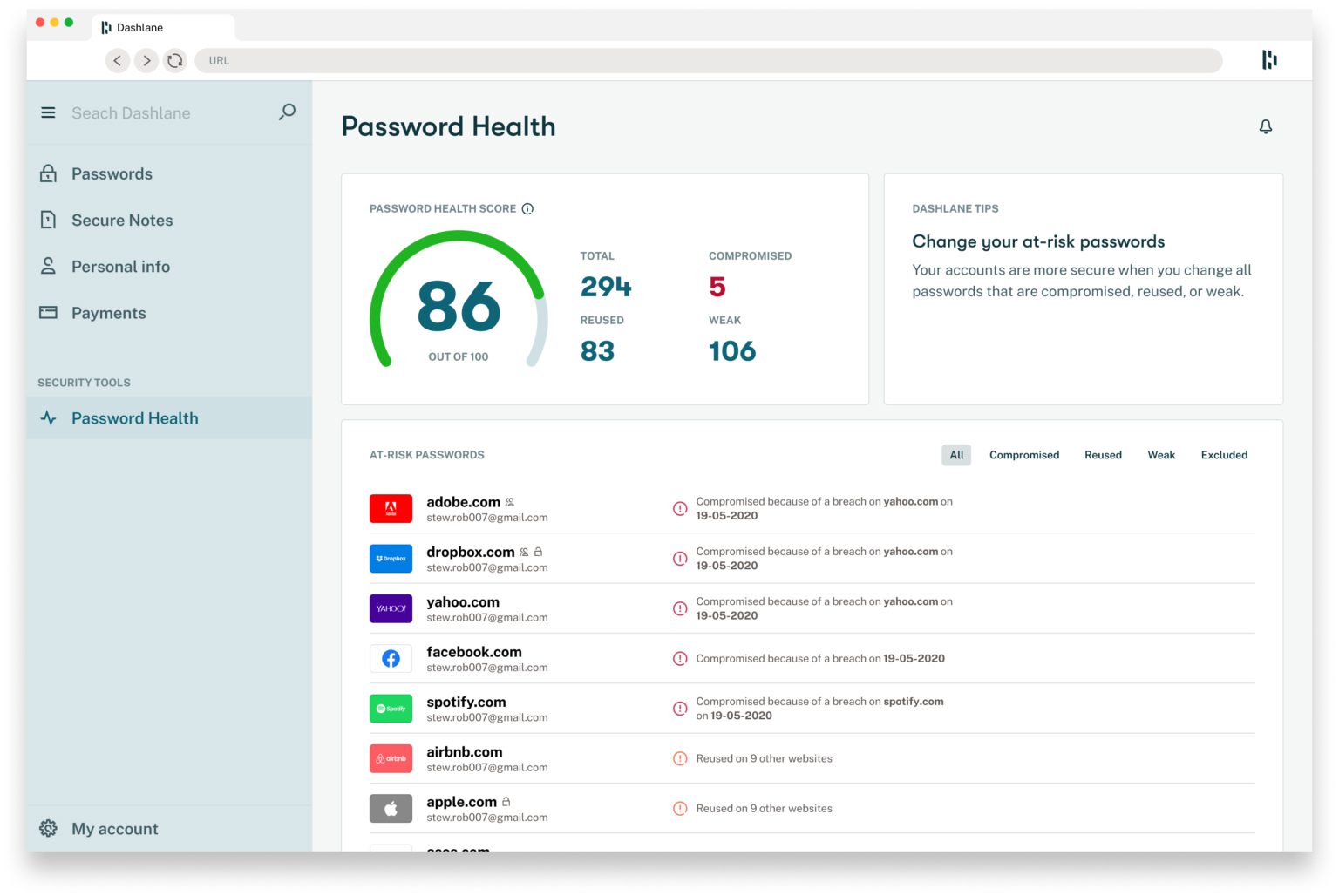The image size is (1339, 896).
Task: Click the Personal info person icon
Action: click(x=48, y=266)
